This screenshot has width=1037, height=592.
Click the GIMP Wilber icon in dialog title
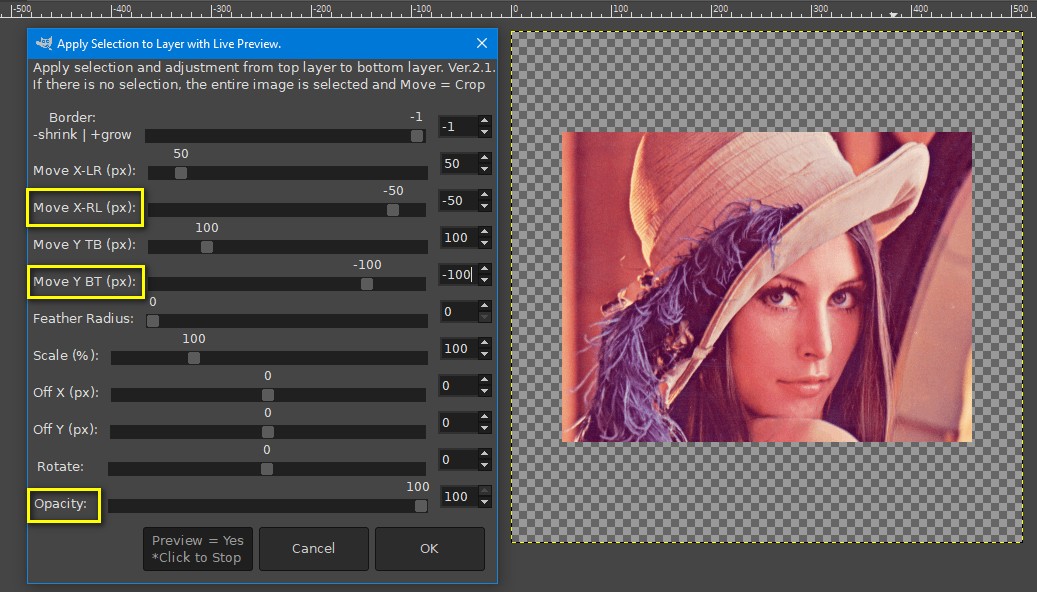pyautogui.click(x=44, y=43)
